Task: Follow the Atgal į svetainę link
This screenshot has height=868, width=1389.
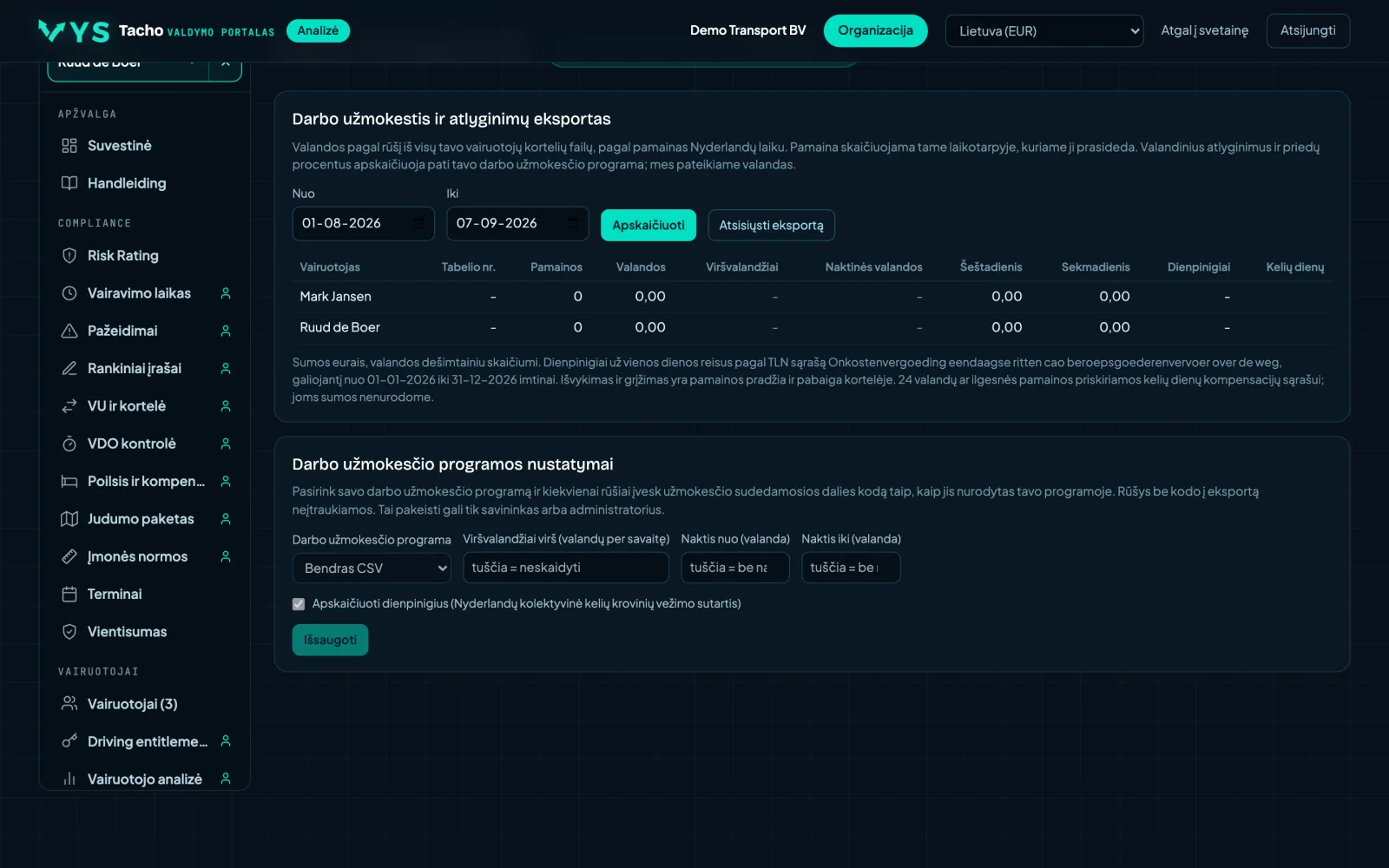Action: (x=1204, y=30)
